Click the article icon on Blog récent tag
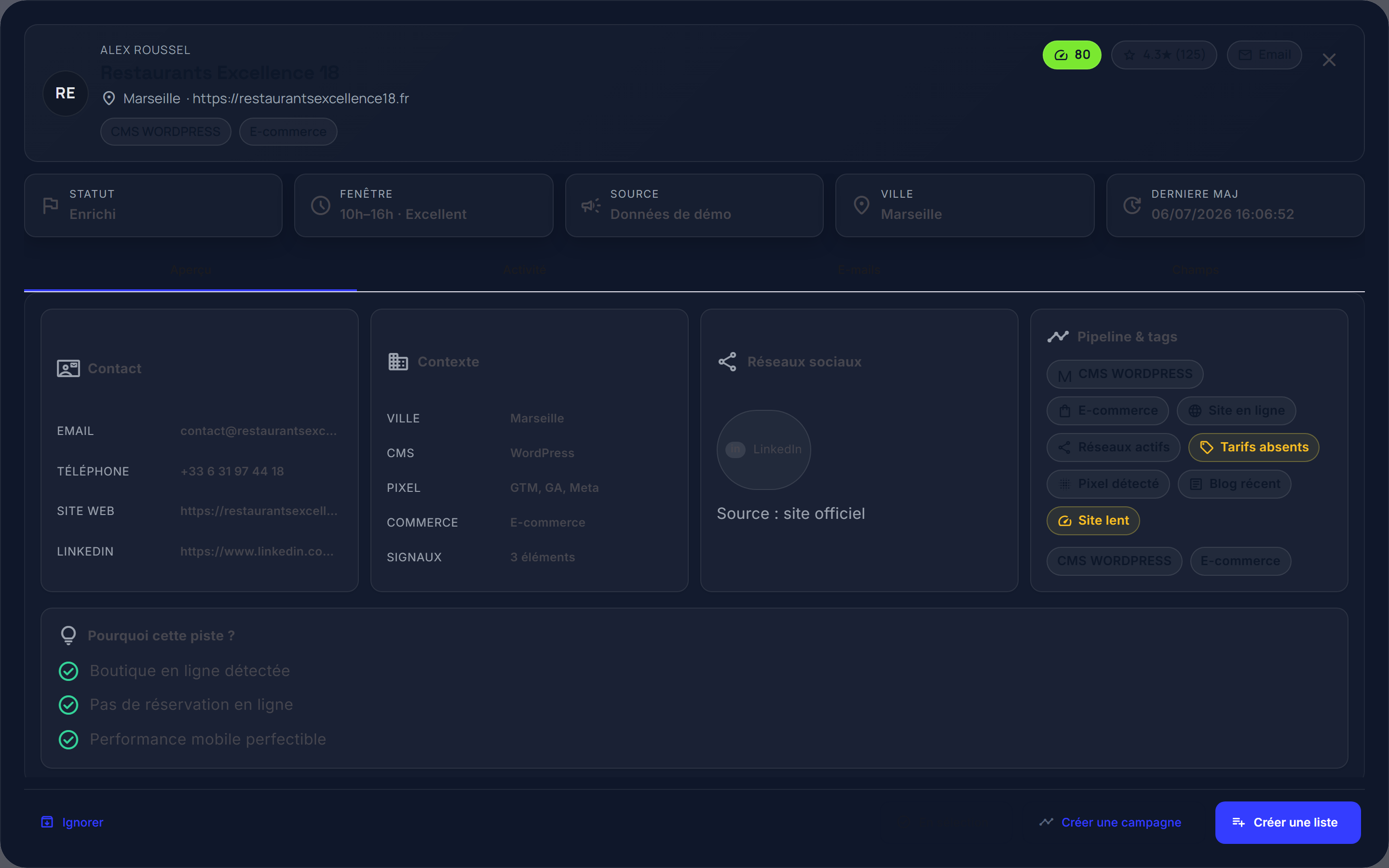This screenshot has height=868, width=1389. [1196, 485]
